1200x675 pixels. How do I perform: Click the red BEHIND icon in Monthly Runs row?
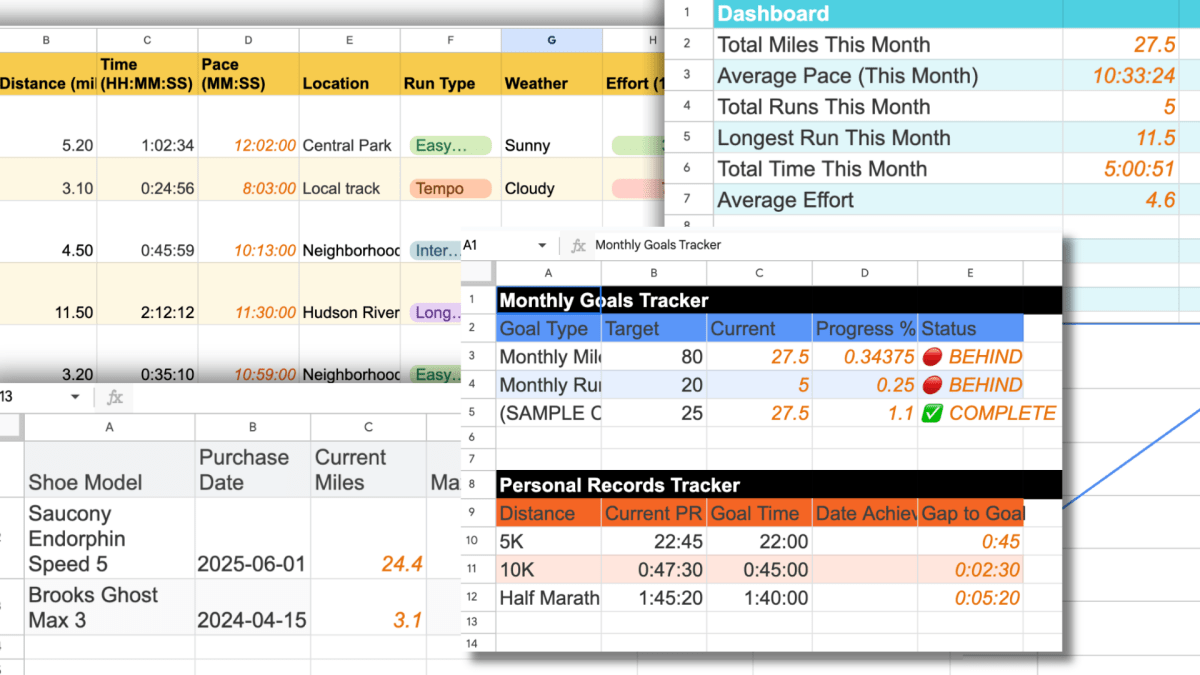click(x=931, y=385)
